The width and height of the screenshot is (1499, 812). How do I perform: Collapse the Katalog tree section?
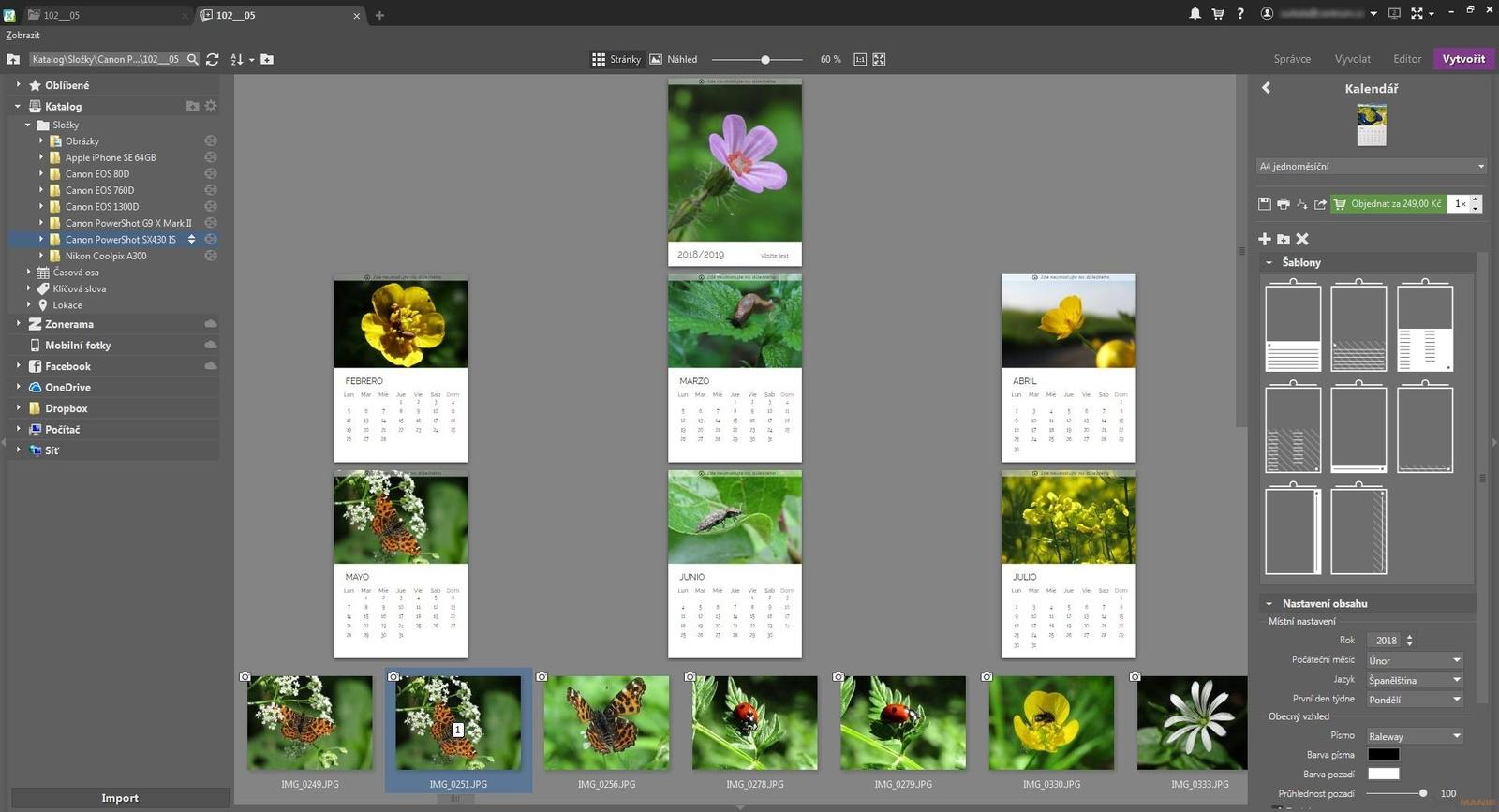pyautogui.click(x=18, y=107)
